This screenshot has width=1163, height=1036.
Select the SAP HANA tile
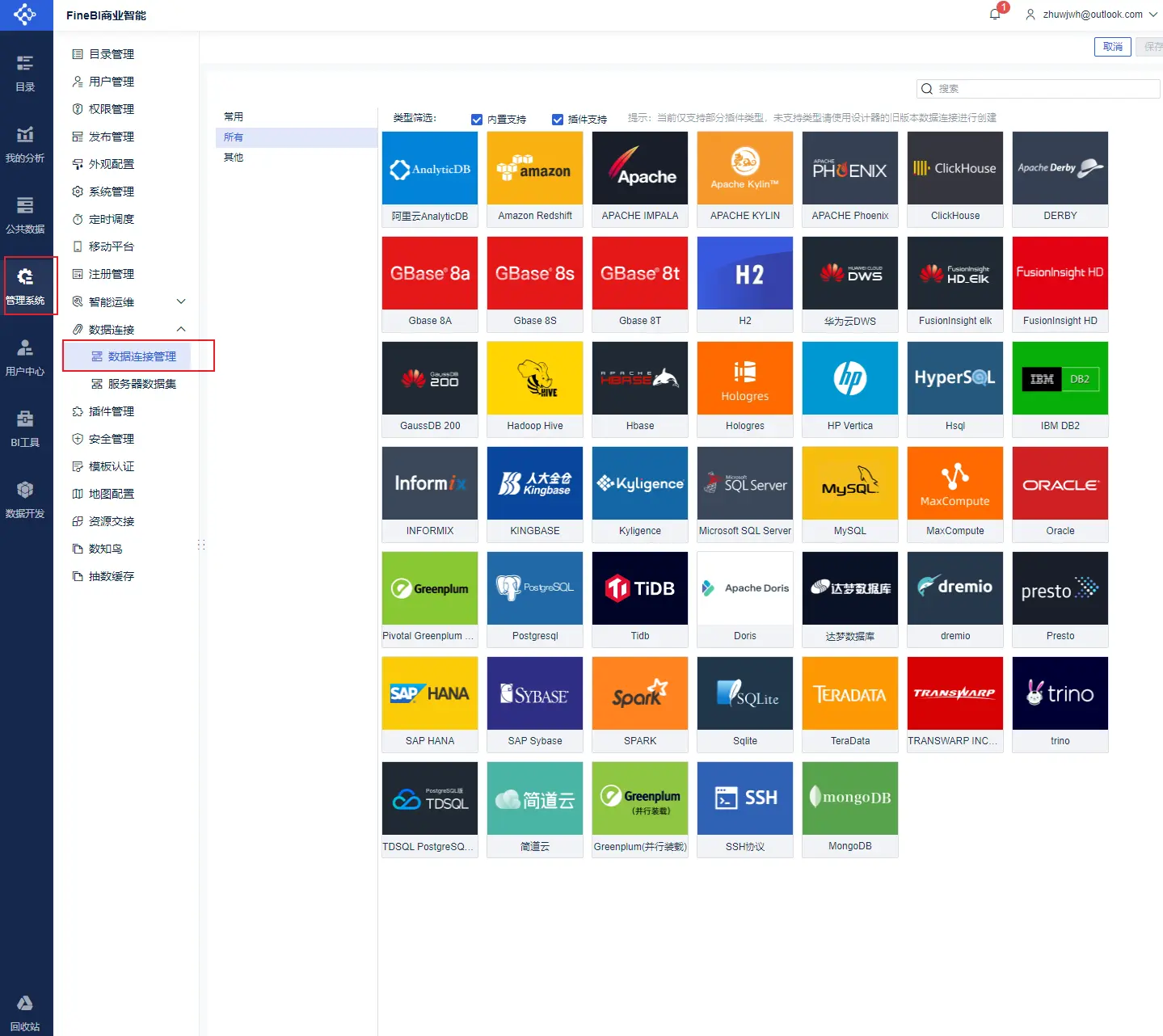(x=430, y=704)
